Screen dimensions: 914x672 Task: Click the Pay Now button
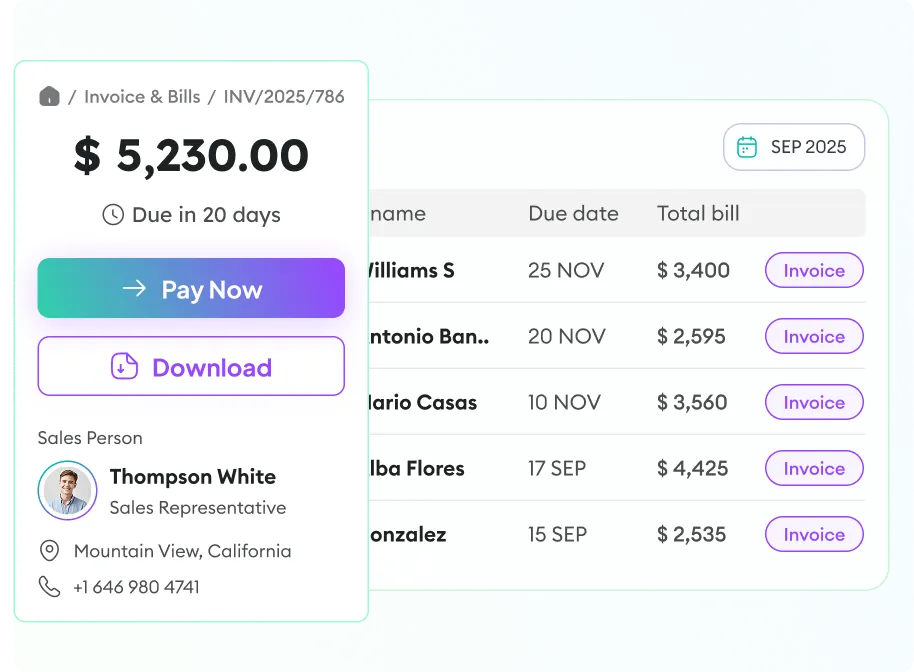tap(191, 288)
